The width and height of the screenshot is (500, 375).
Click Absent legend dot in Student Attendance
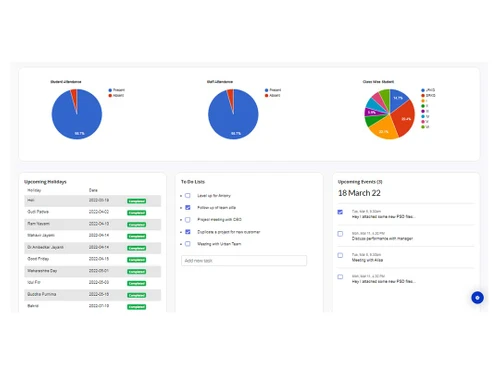pyautogui.click(x=110, y=95)
